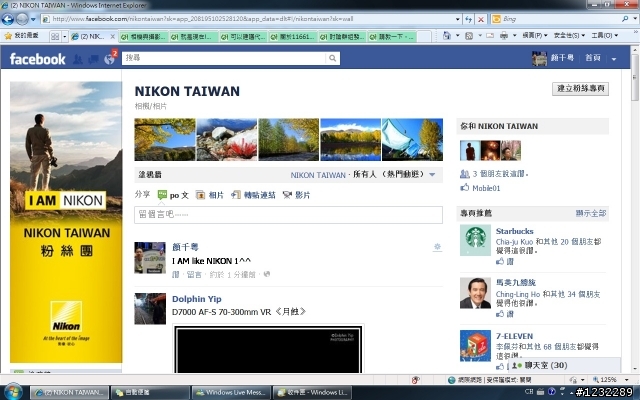
Task: Open the recent pages dropdown arrow
Action: [x=33, y=19]
